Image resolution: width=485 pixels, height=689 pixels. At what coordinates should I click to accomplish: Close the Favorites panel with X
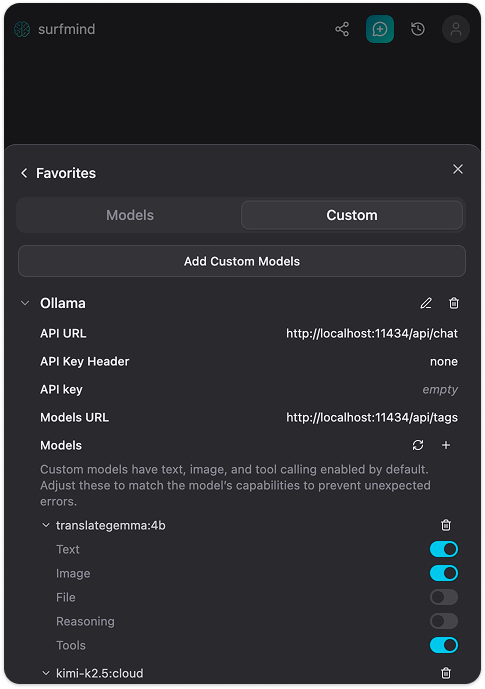(x=458, y=169)
